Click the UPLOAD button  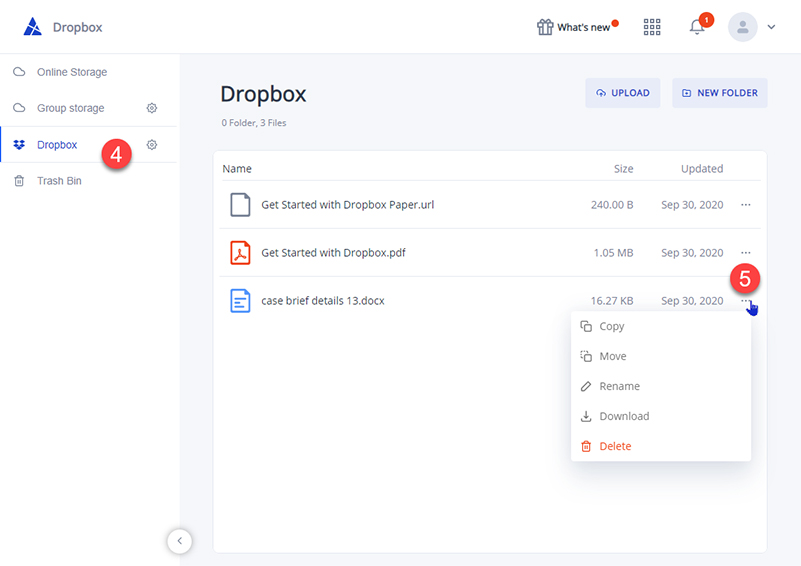pos(623,93)
